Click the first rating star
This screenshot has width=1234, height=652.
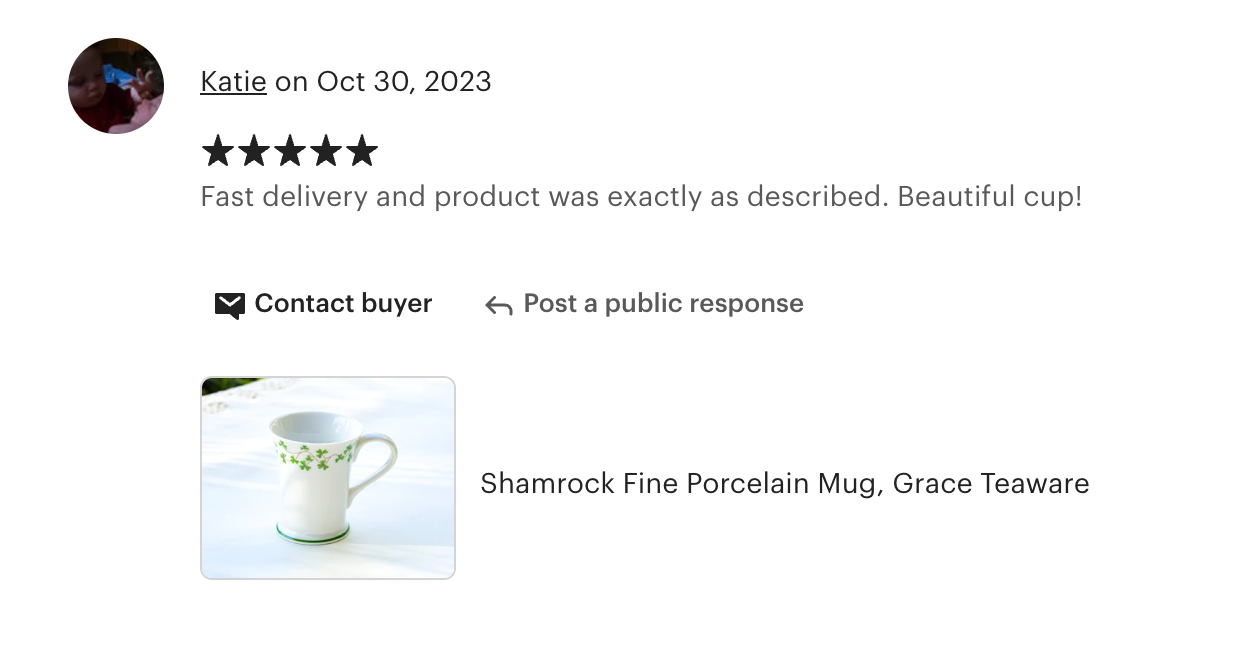(218, 152)
